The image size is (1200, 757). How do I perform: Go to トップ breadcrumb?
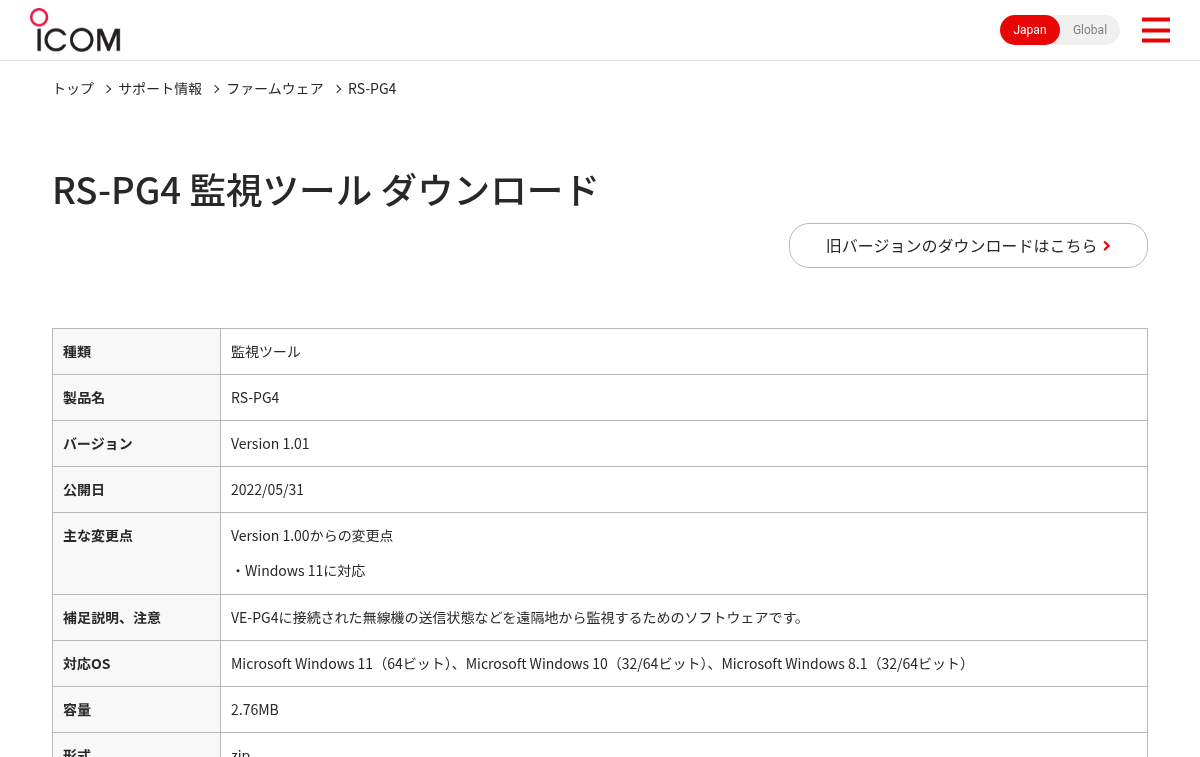pos(73,89)
